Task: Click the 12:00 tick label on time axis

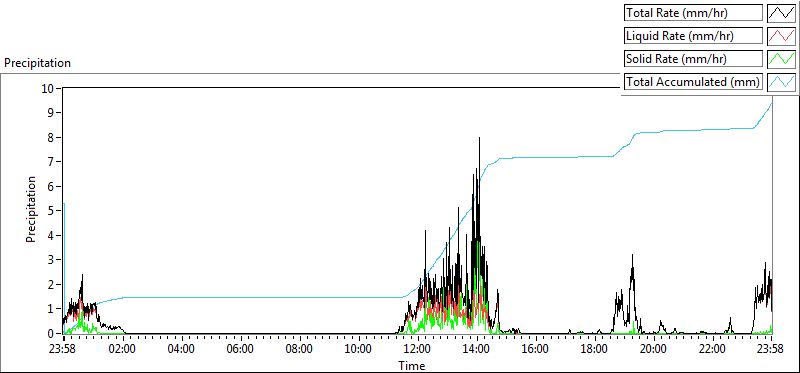Action: (418, 350)
